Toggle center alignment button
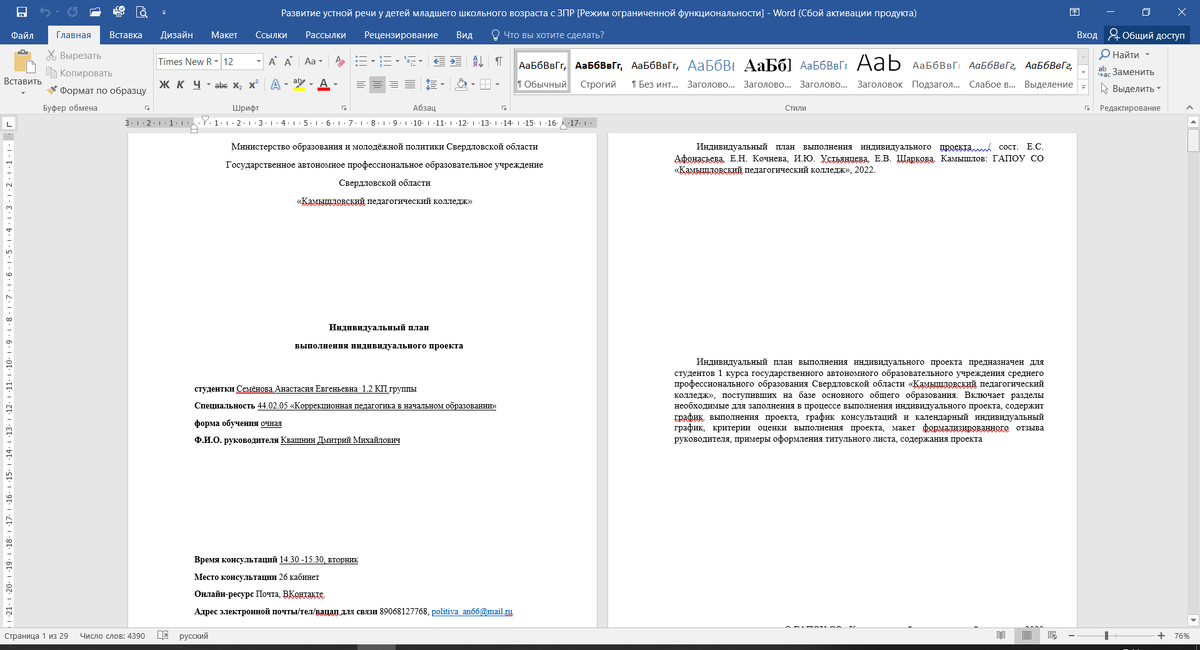 (378, 85)
